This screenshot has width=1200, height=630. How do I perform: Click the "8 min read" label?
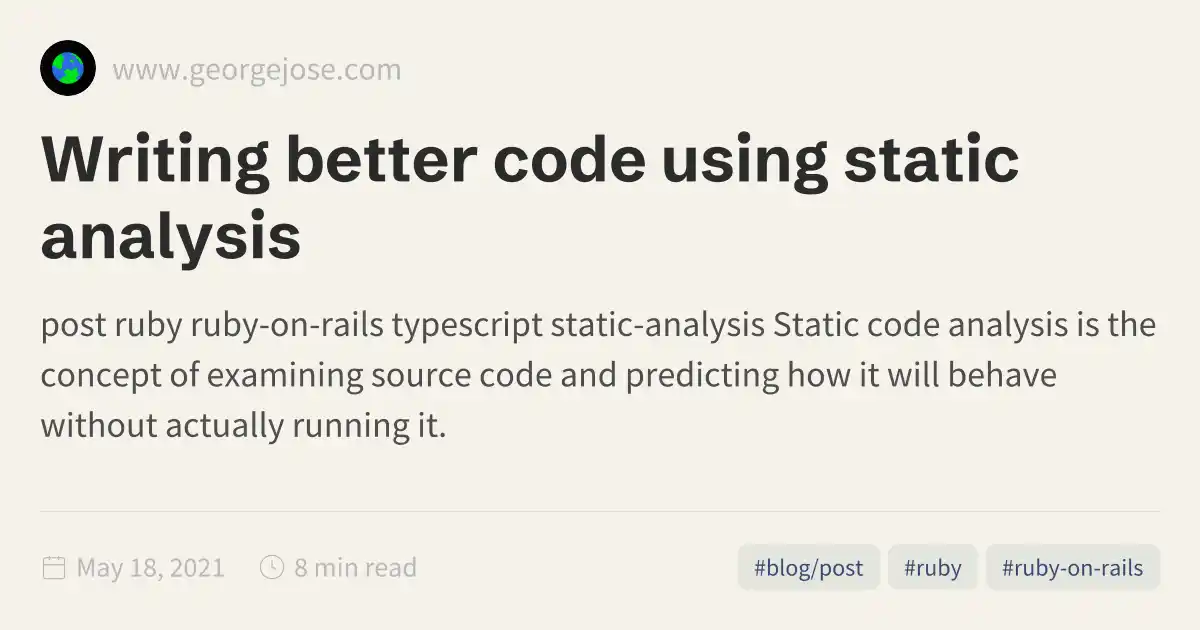tap(355, 568)
